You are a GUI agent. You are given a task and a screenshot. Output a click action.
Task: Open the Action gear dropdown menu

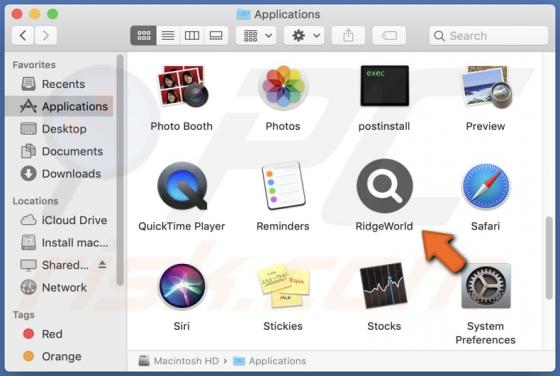[x=304, y=35]
